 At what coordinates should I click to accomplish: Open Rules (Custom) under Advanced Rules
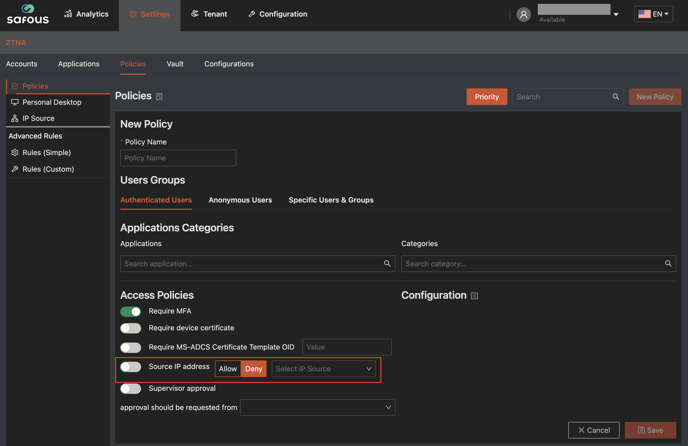click(x=48, y=169)
